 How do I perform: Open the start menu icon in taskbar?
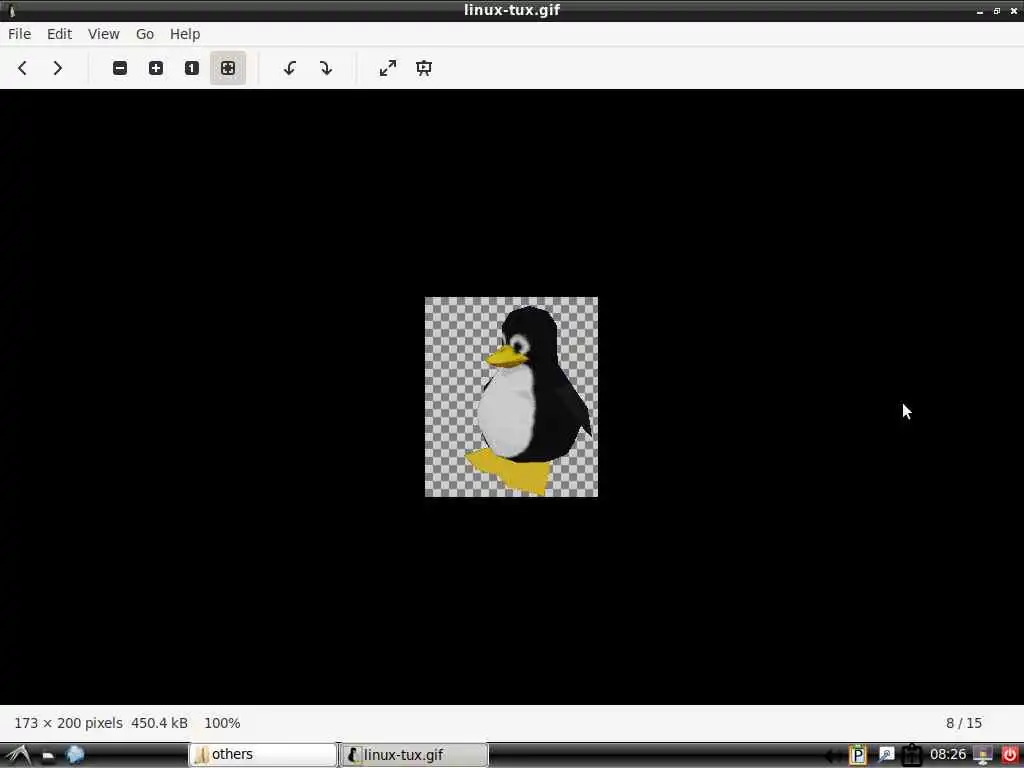tap(18, 755)
